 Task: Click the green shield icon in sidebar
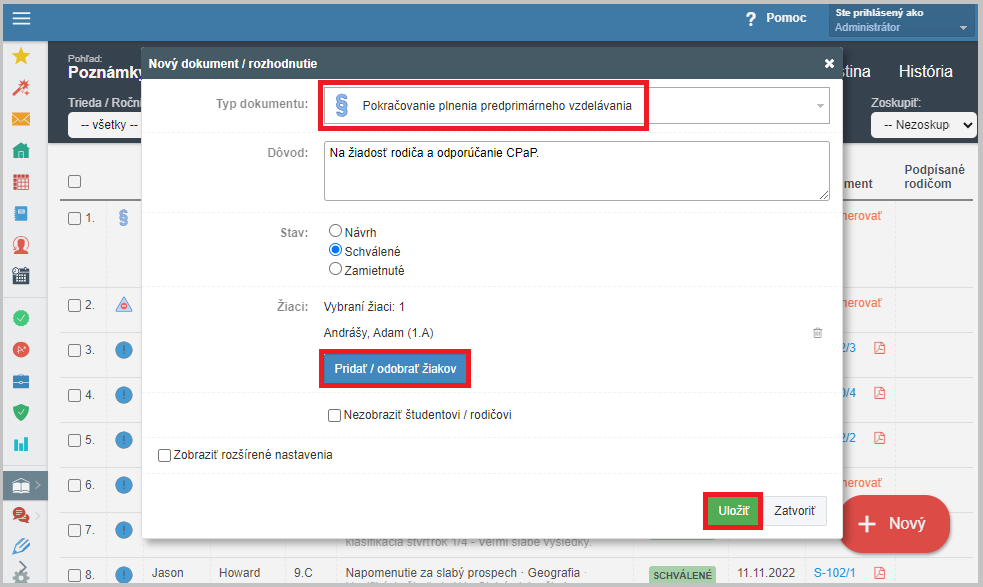[21, 411]
